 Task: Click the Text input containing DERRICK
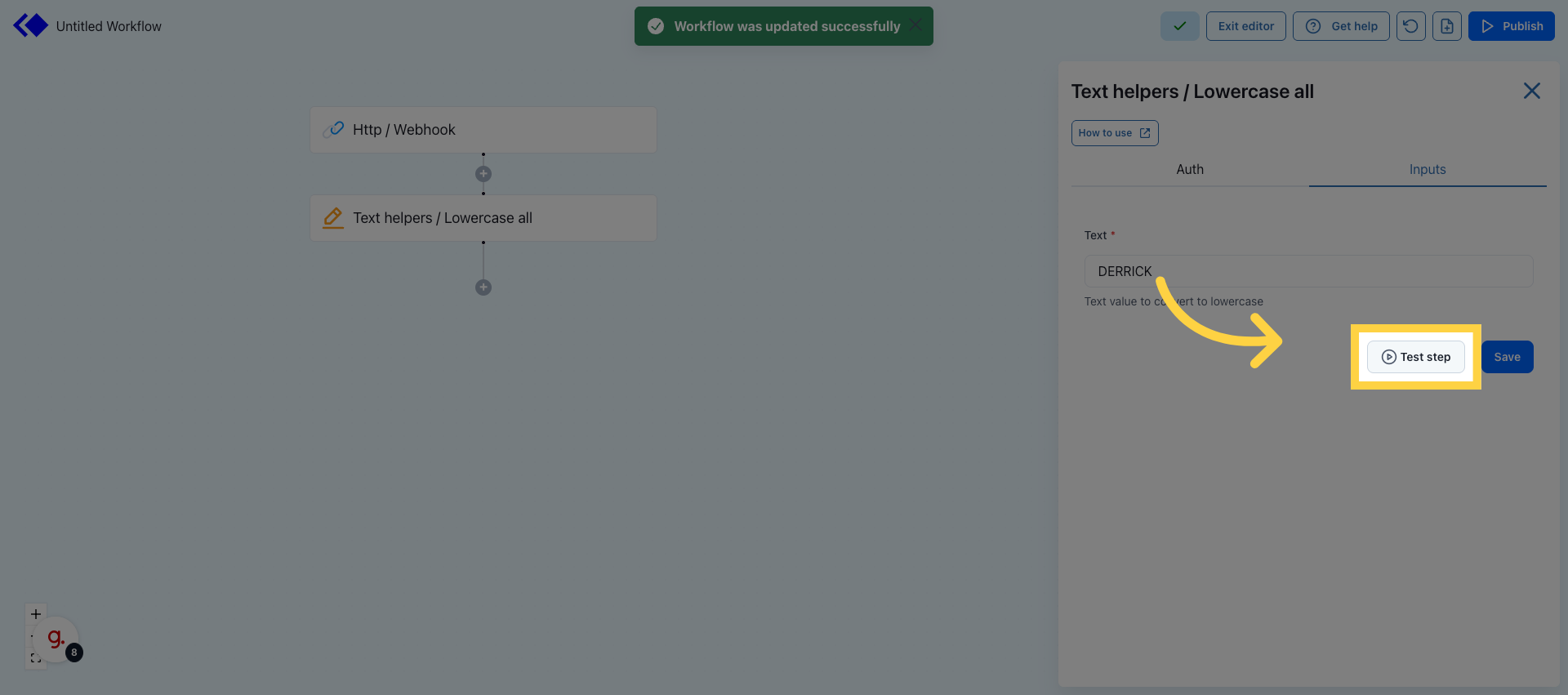[x=1308, y=271]
